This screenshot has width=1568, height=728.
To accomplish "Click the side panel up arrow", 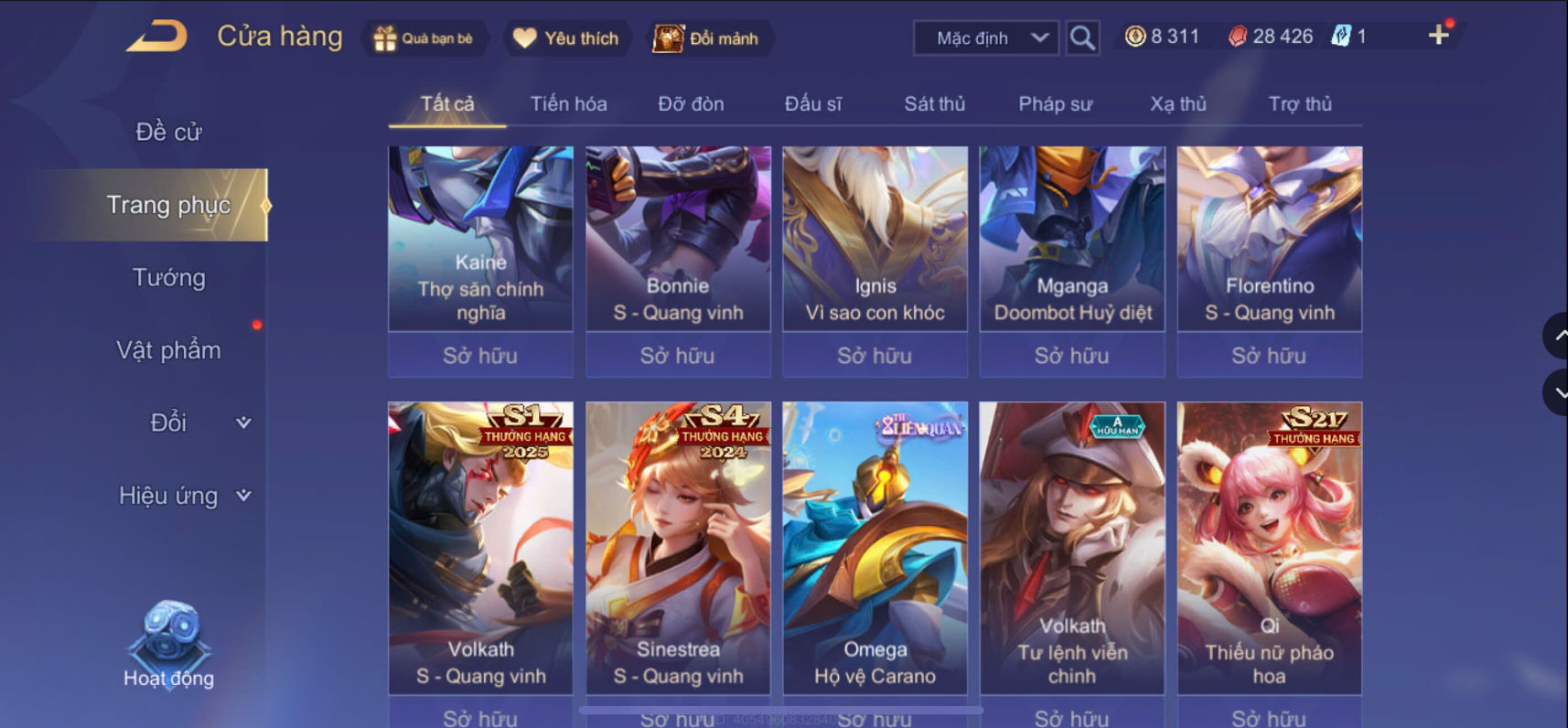I will [x=1556, y=336].
